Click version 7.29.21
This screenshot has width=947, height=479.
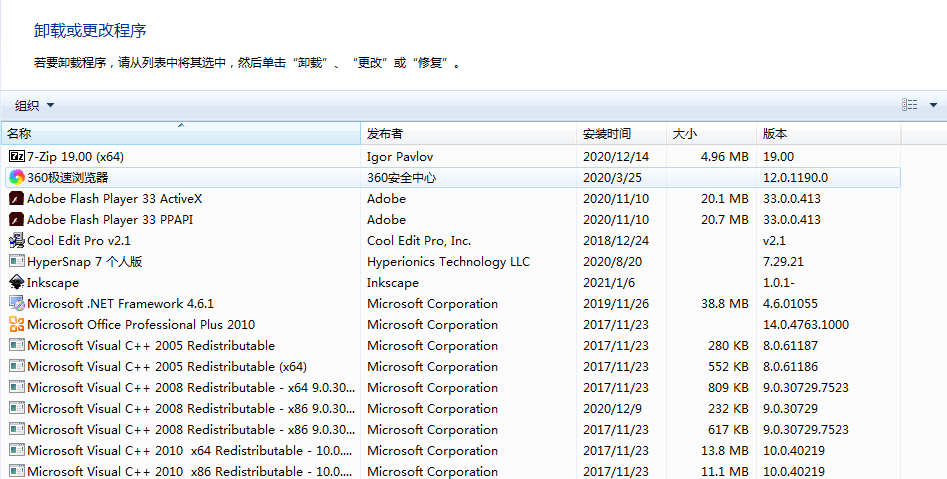click(x=783, y=262)
